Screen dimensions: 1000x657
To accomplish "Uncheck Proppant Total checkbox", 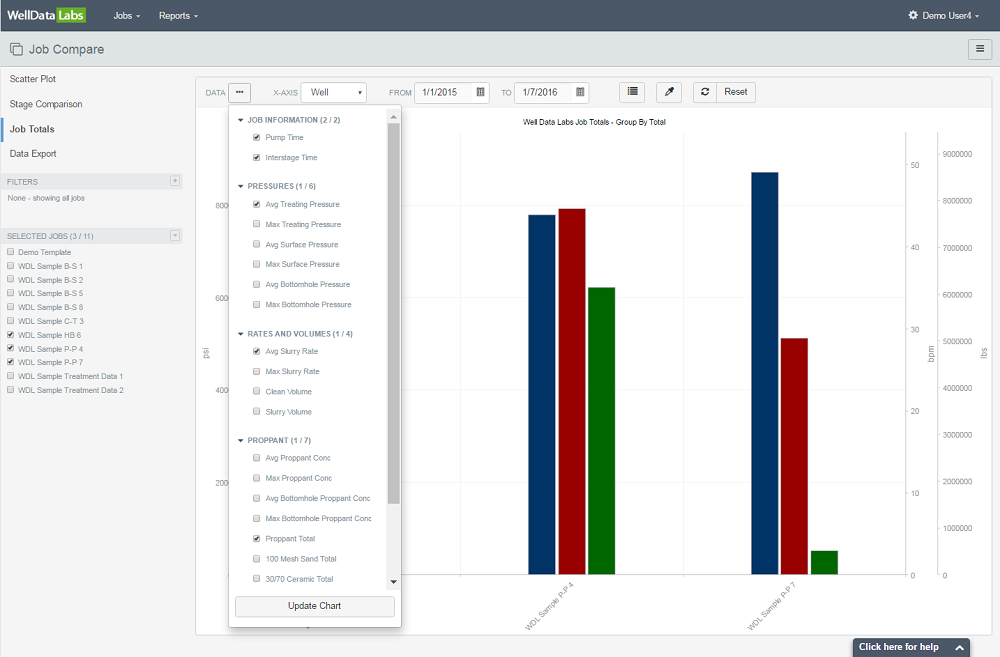I will click(x=256, y=538).
